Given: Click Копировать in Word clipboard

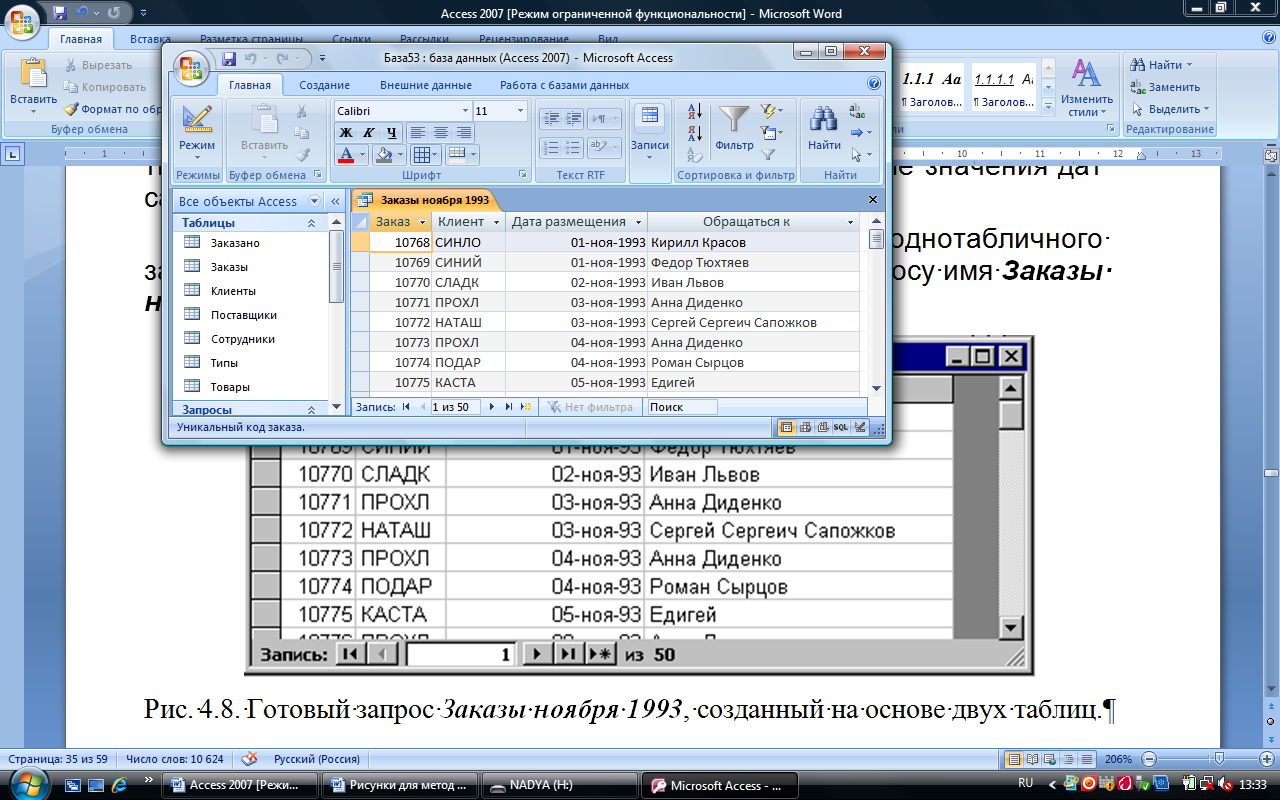Looking at the screenshot, I should click(103, 87).
